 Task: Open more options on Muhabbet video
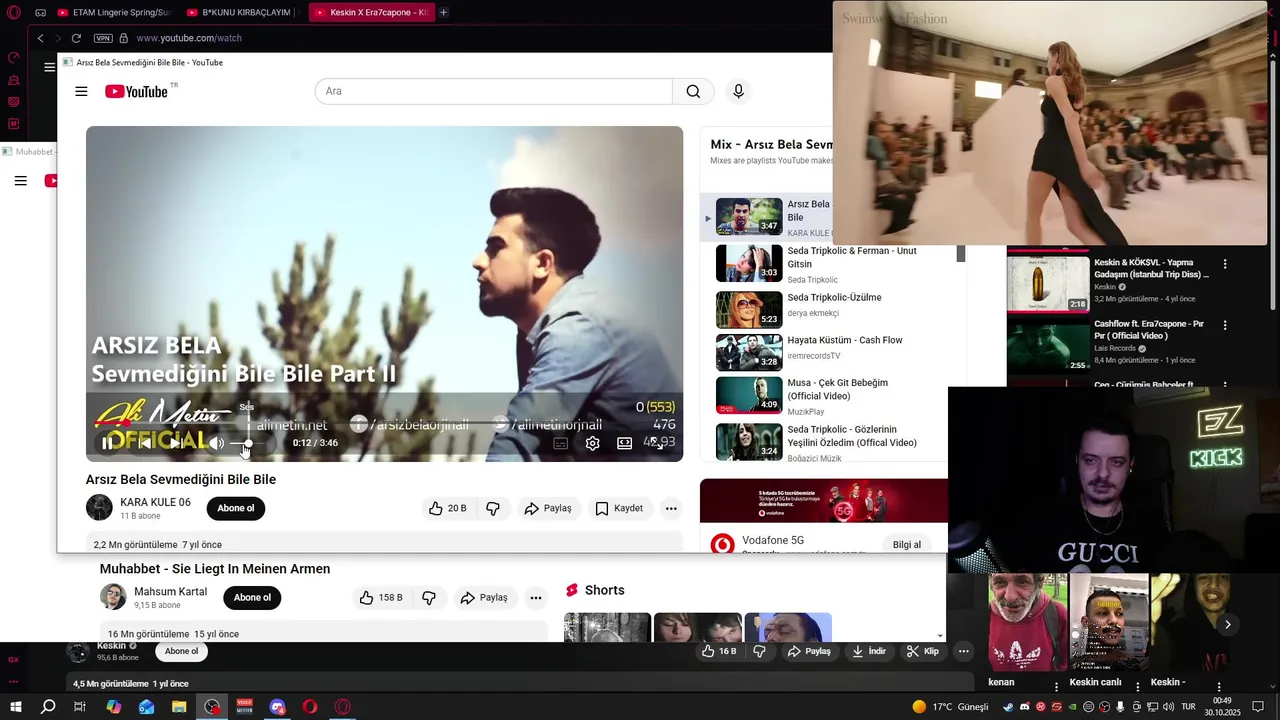coord(536,597)
